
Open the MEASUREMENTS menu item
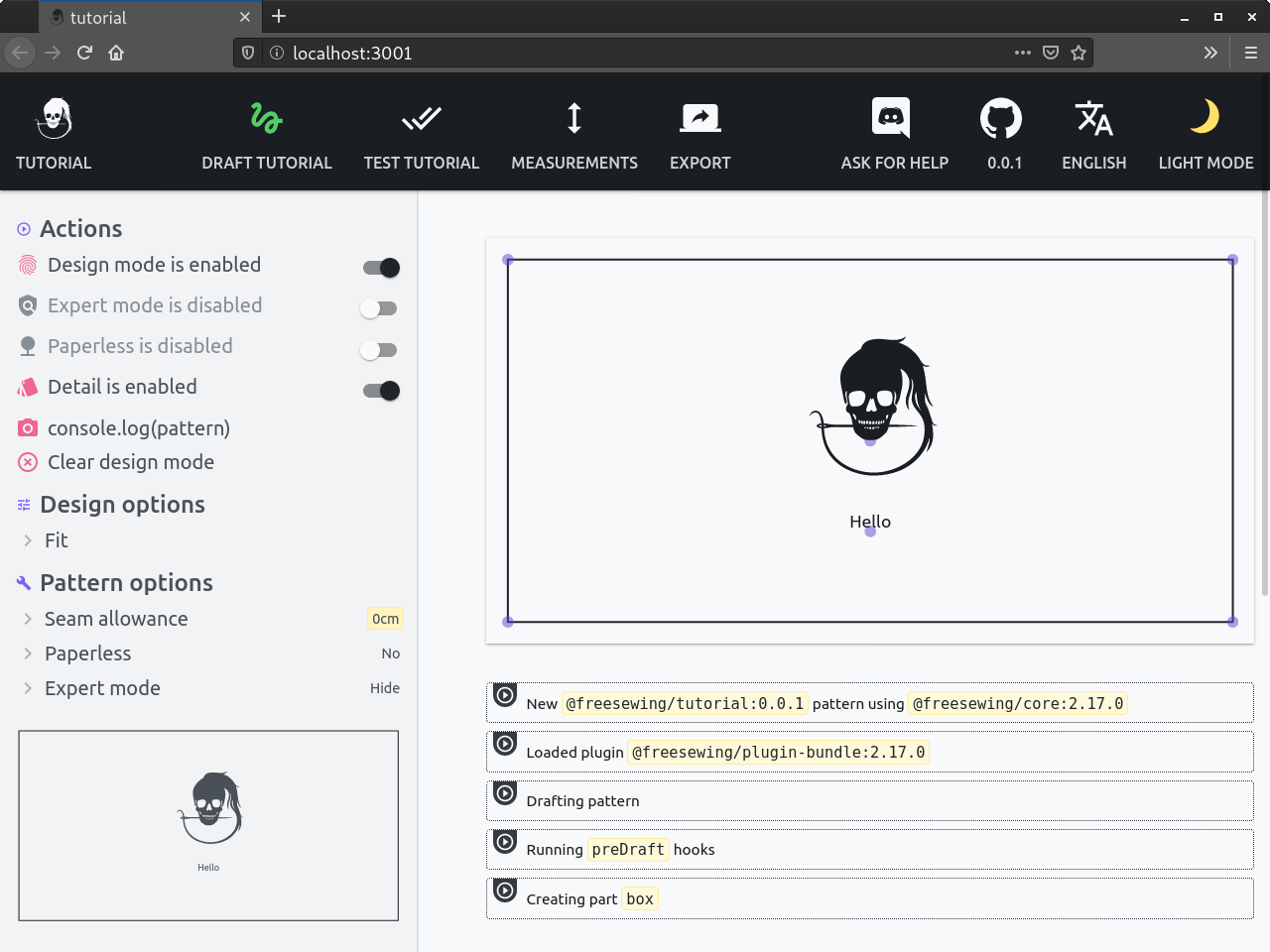click(x=574, y=163)
